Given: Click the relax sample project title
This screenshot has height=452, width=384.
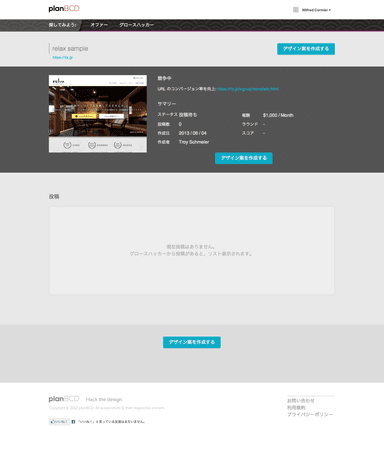Looking at the screenshot, I should 70,49.
